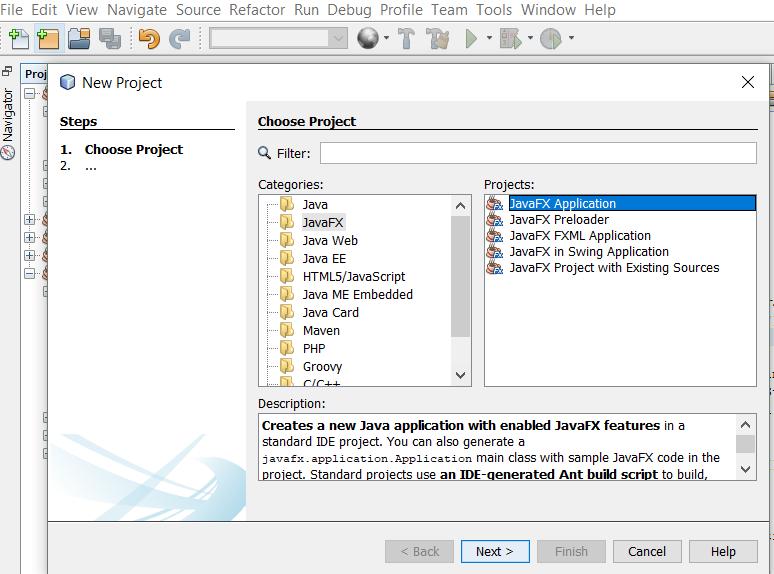Click the Redo arrow icon

tap(180, 38)
